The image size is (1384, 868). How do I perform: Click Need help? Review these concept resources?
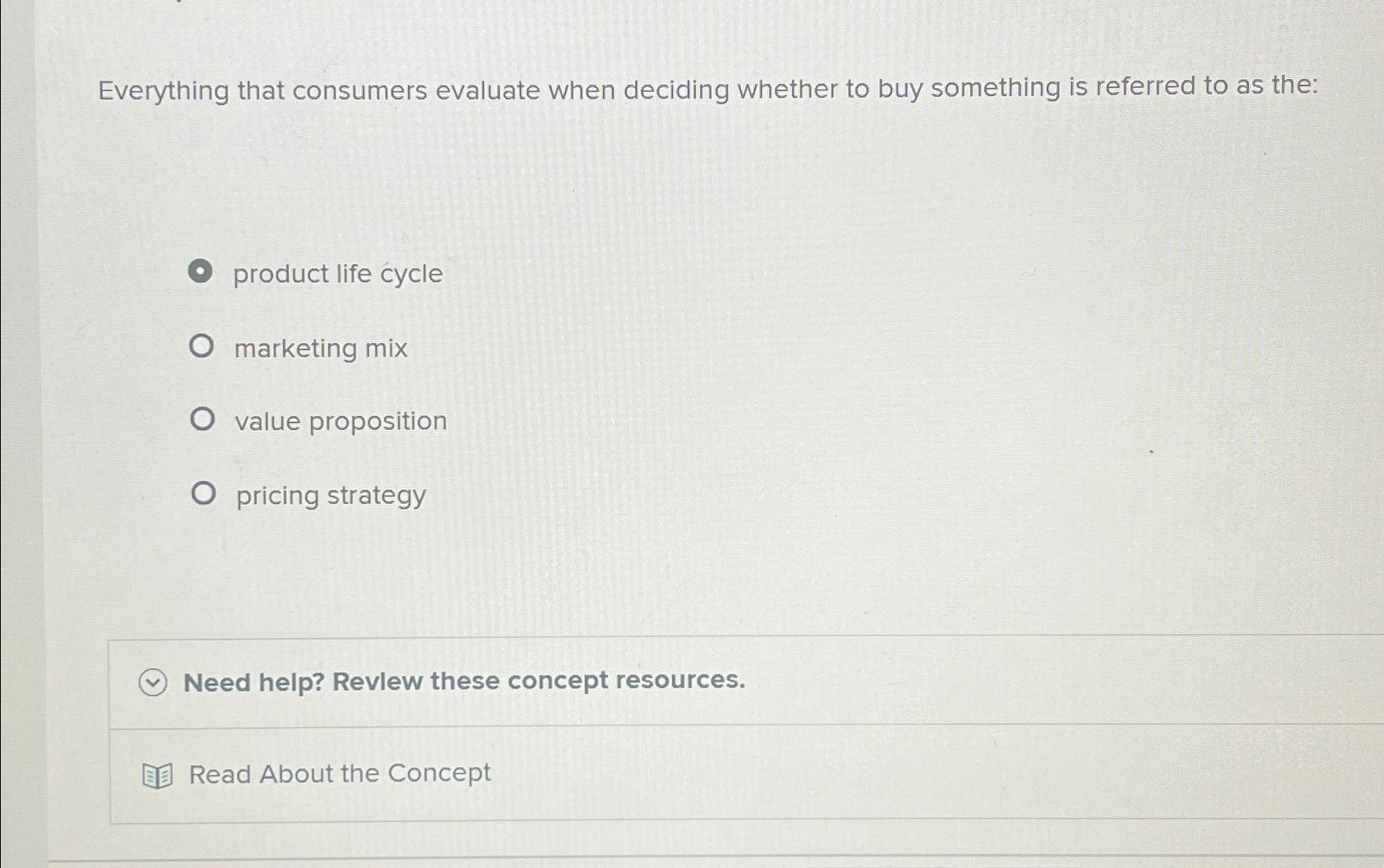[x=463, y=681]
